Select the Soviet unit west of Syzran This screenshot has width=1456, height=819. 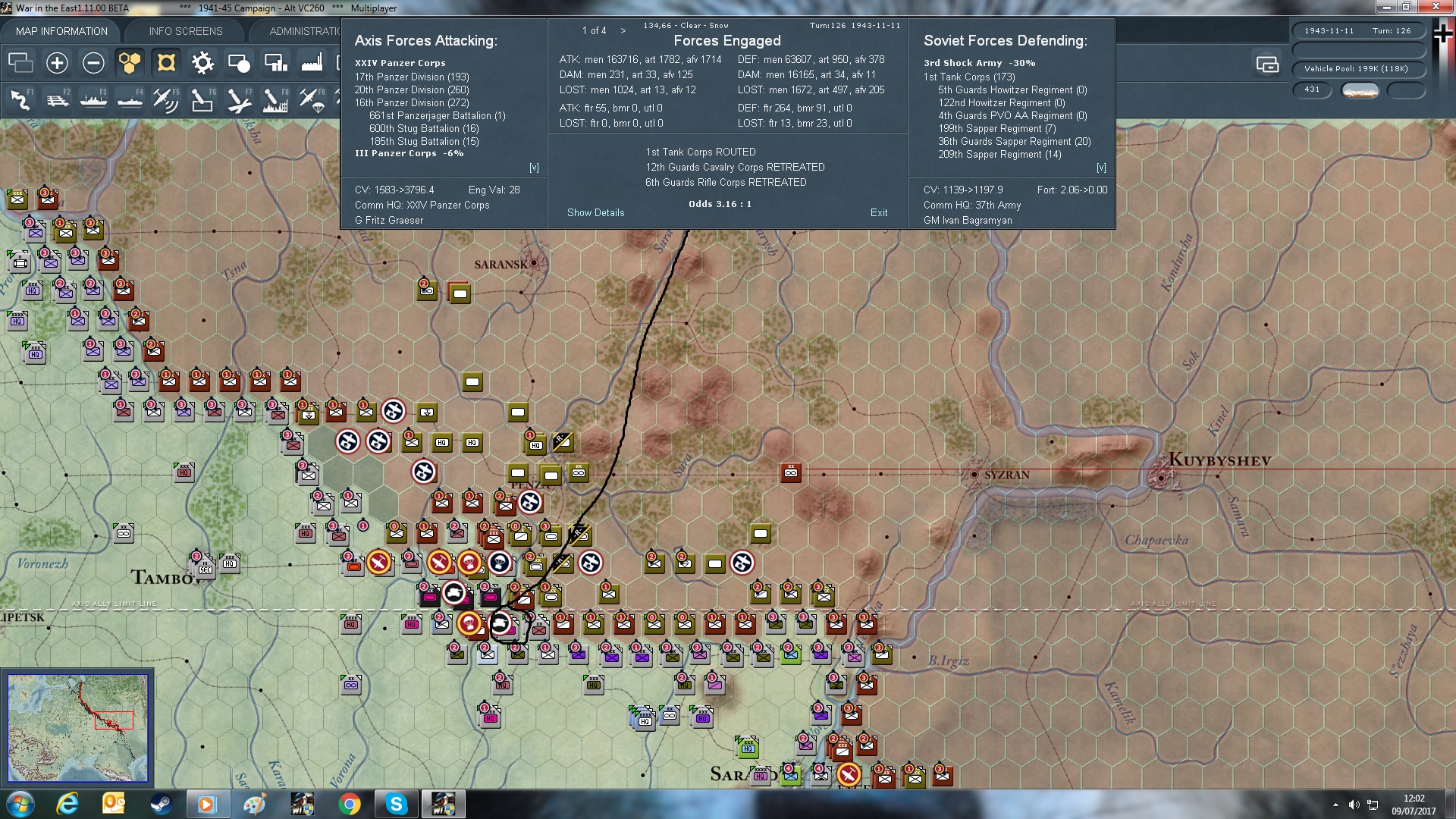(791, 472)
